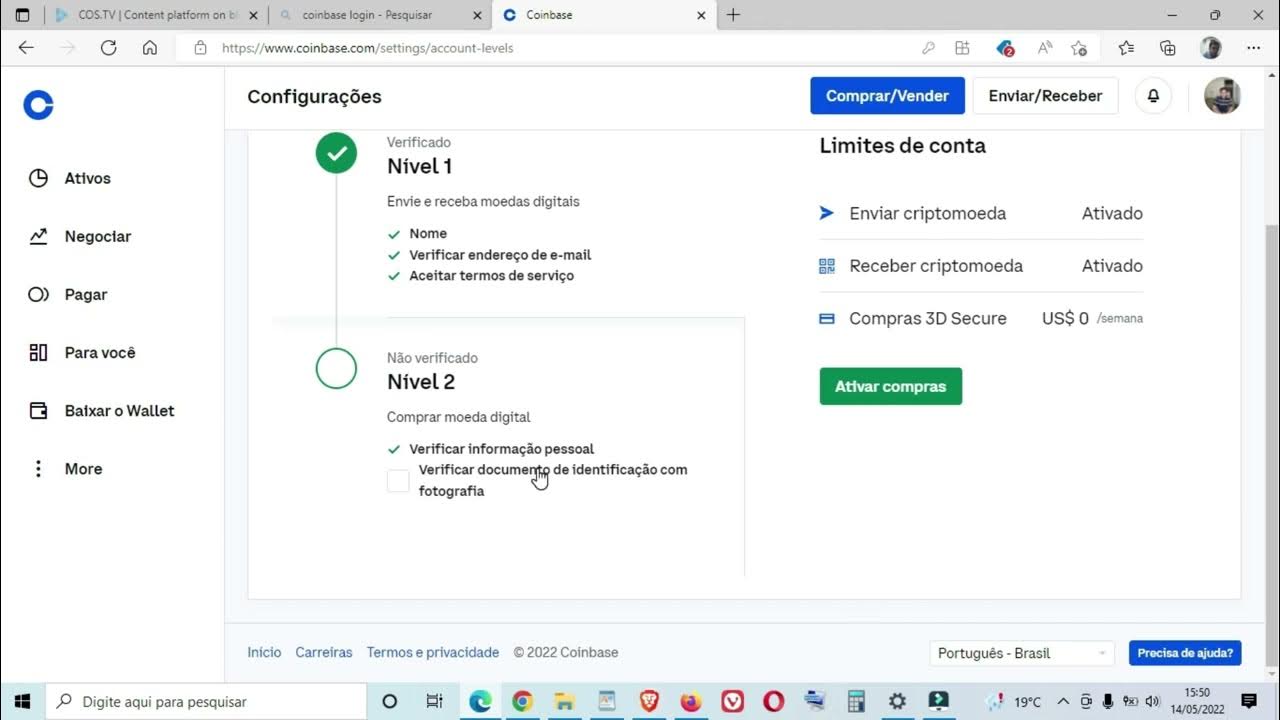Click the Receber criptomoeda QR icon

point(826,266)
